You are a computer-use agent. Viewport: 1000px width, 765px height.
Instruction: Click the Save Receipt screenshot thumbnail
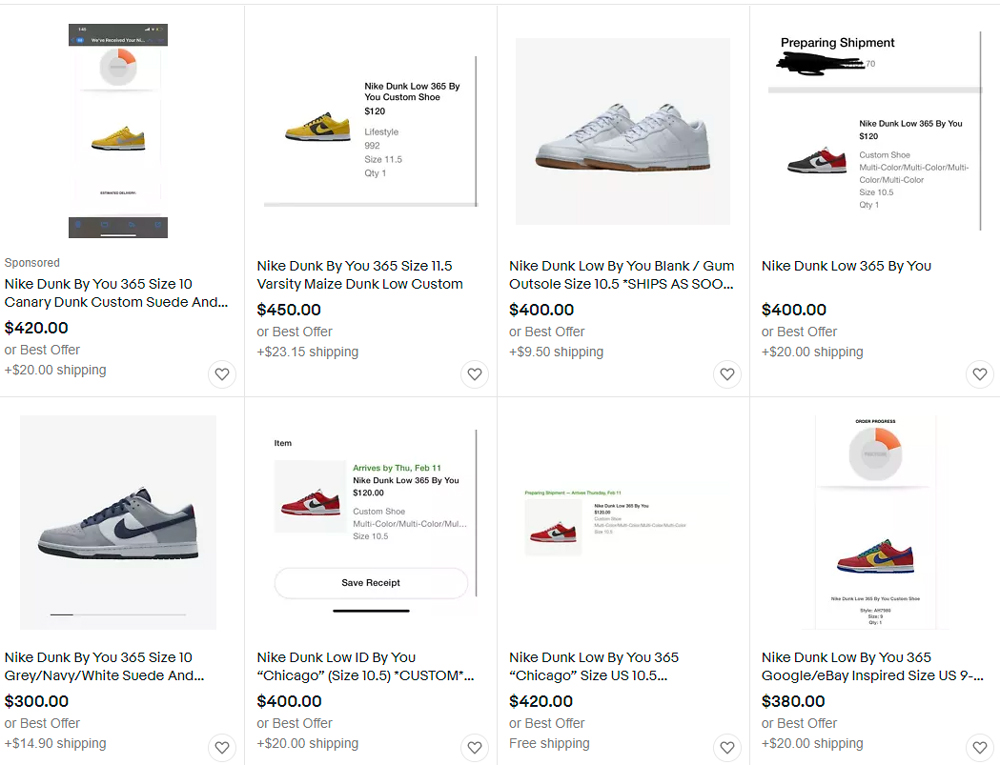371,522
